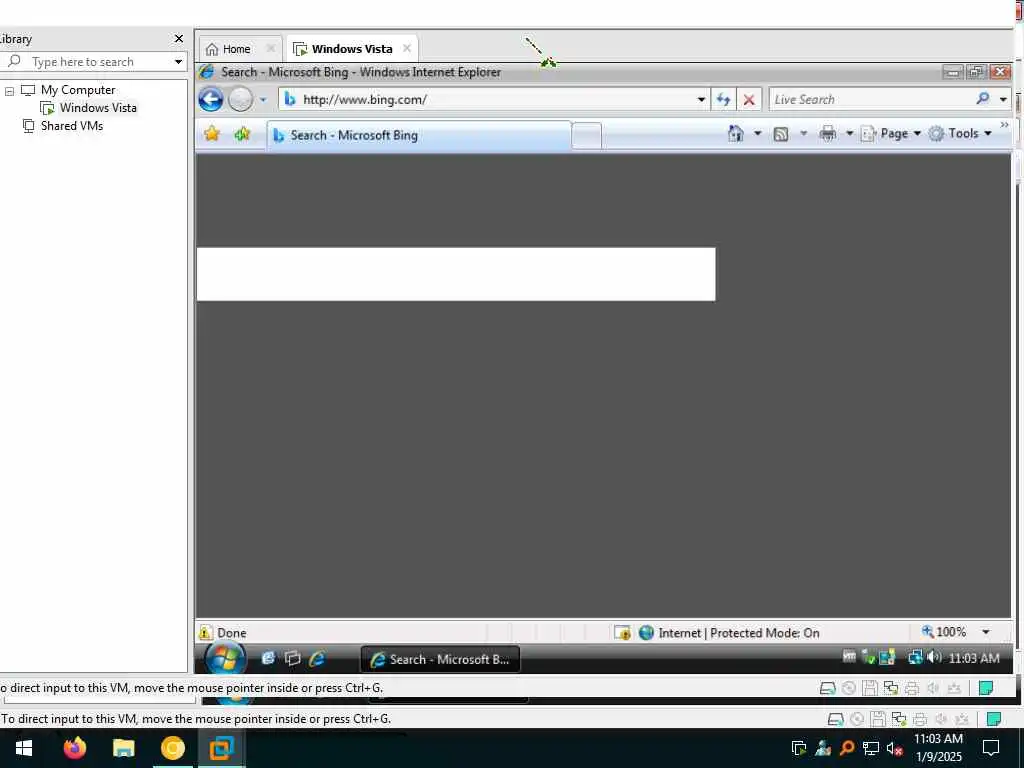This screenshot has width=1024, height=768.
Task: Click the Library 'Type here to search' field
Action: [x=95, y=61]
